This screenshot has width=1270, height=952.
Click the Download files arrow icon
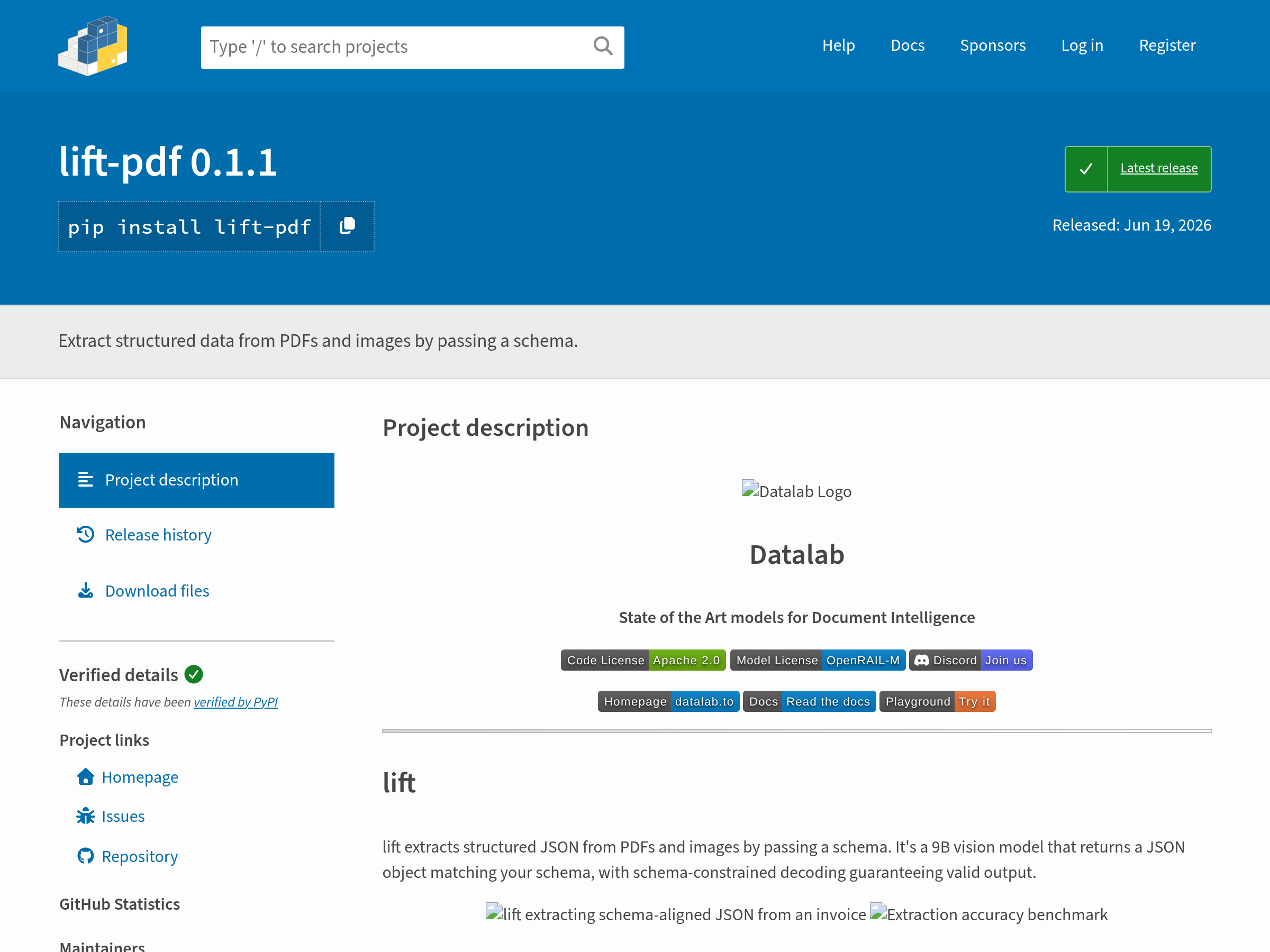click(86, 590)
